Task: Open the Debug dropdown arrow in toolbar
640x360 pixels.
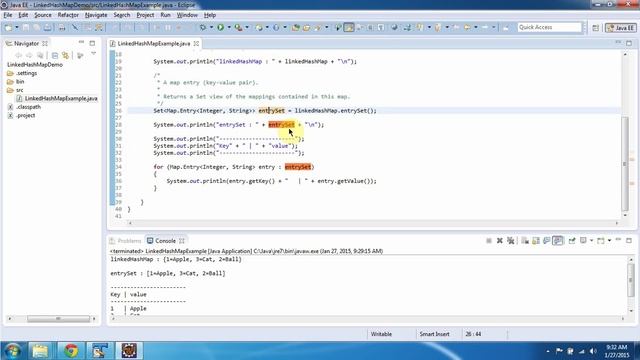Action: click(x=211, y=27)
